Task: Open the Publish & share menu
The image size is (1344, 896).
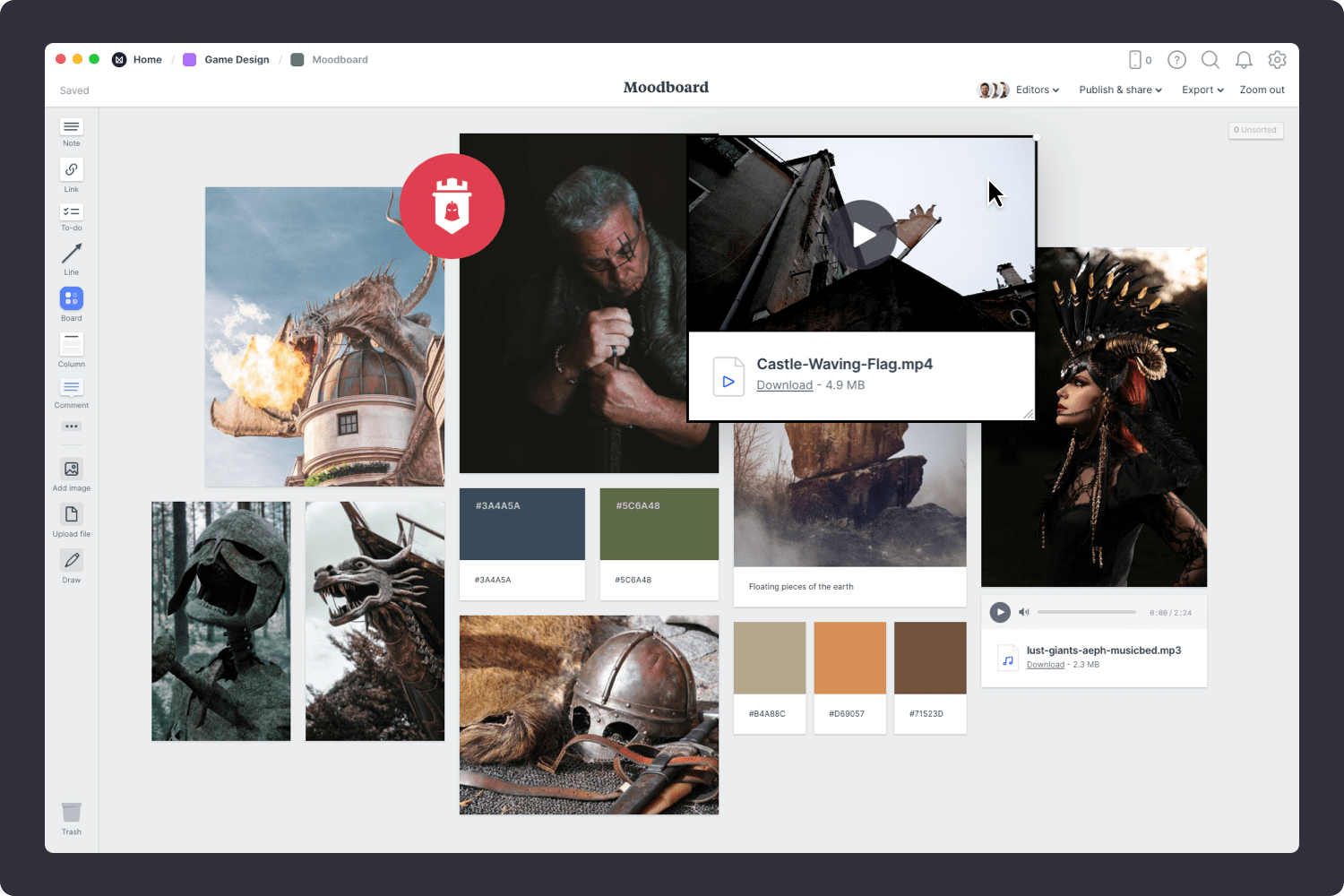Action: (1119, 90)
